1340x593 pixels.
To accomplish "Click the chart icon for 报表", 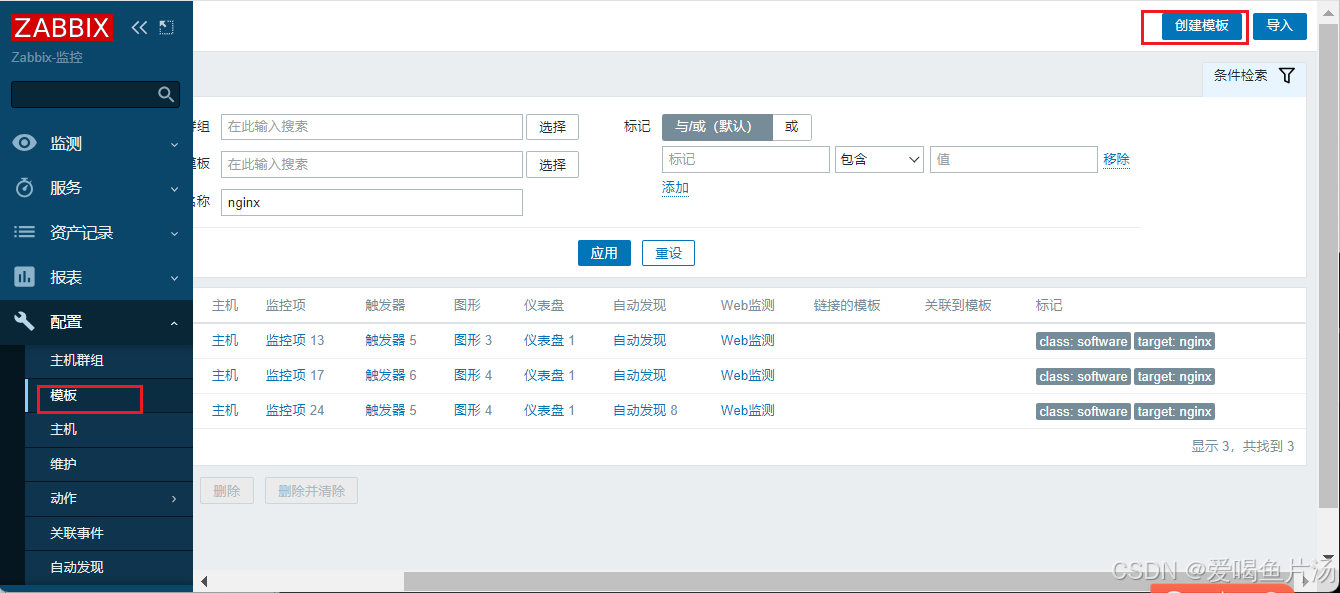I will (24, 277).
